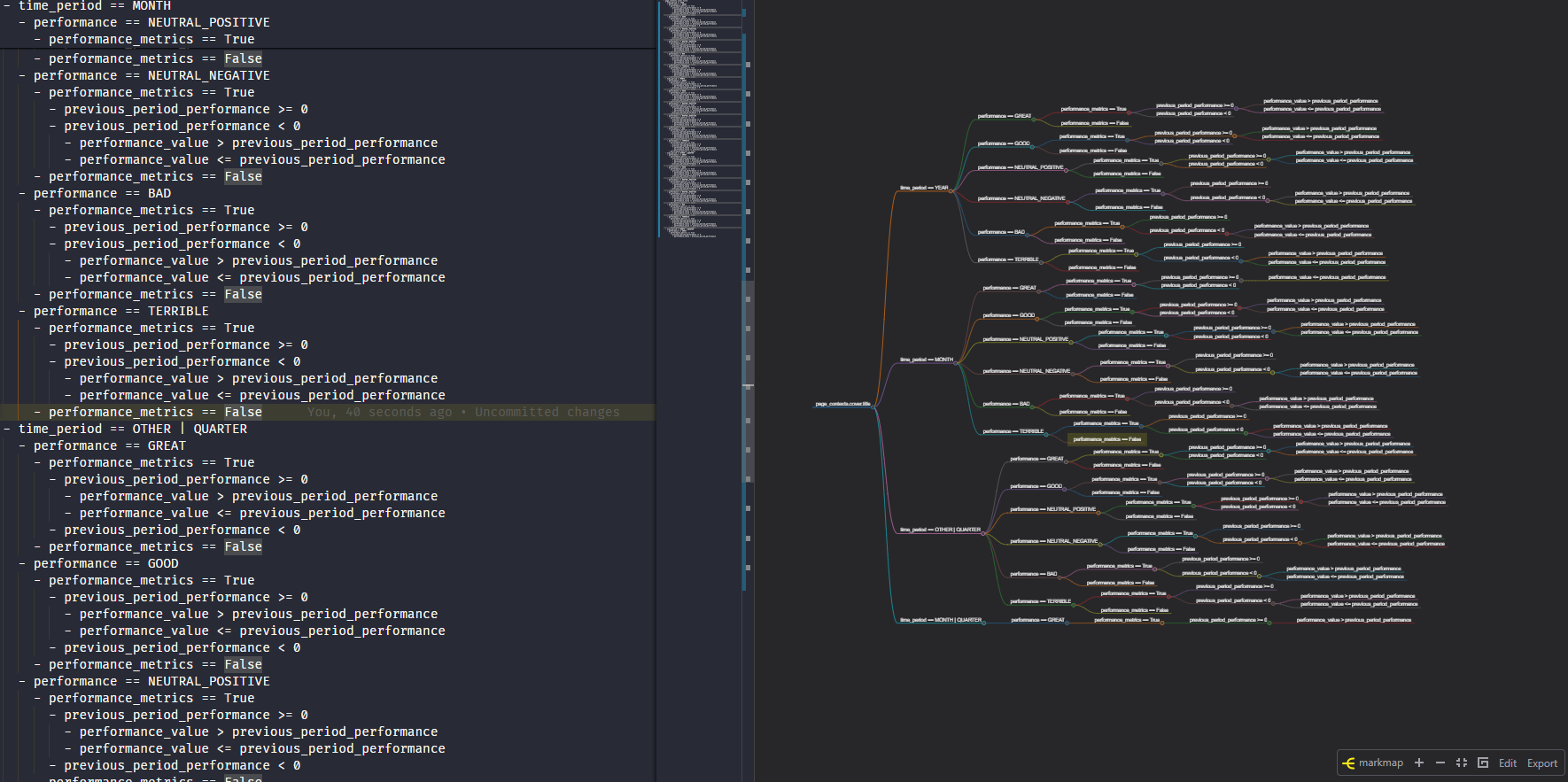
Task: Click 'performance == GOOD' under YEAR in markmap
Action: [x=1004, y=143]
